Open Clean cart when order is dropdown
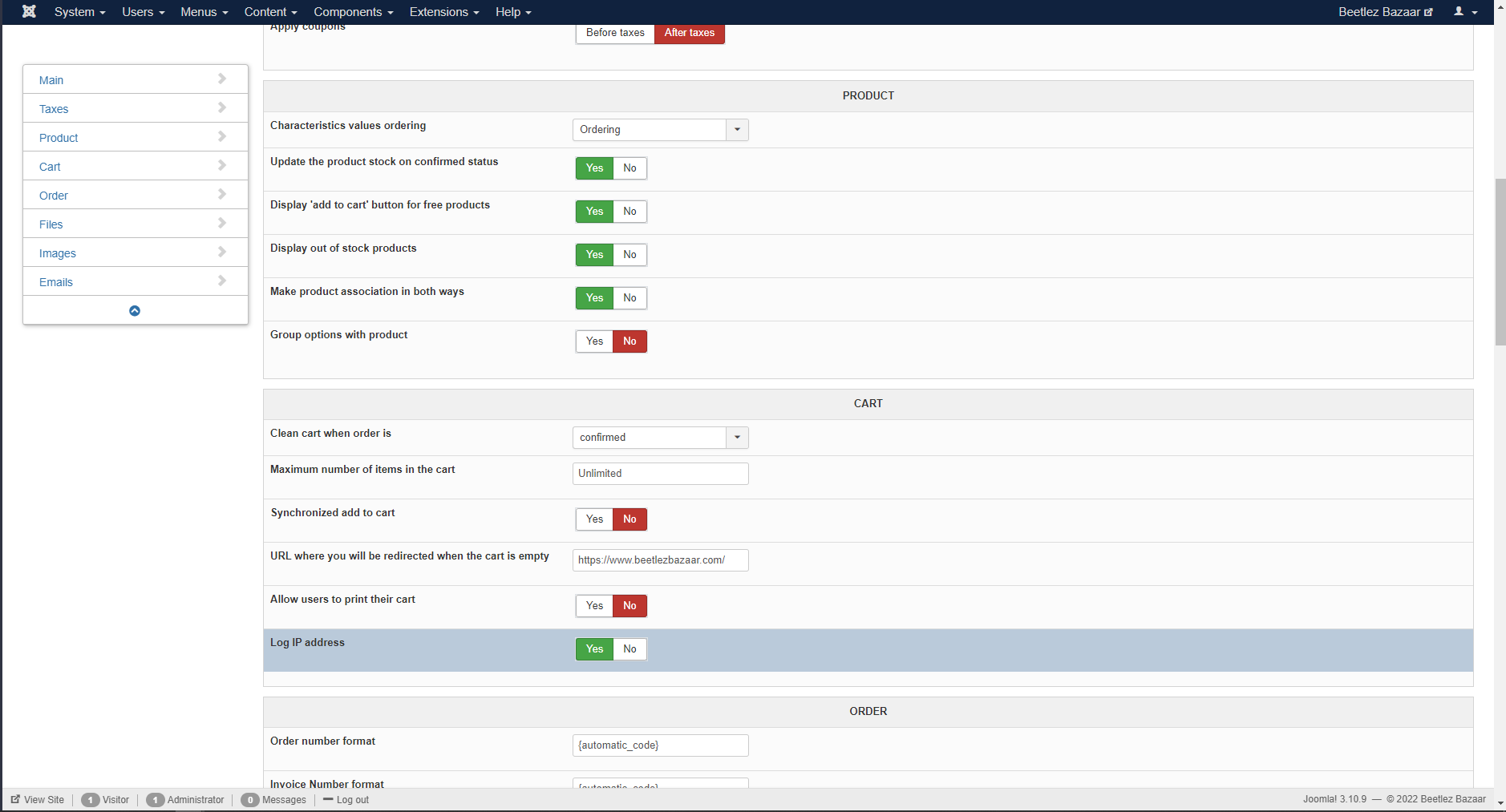The image size is (1506, 812). coord(661,438)
